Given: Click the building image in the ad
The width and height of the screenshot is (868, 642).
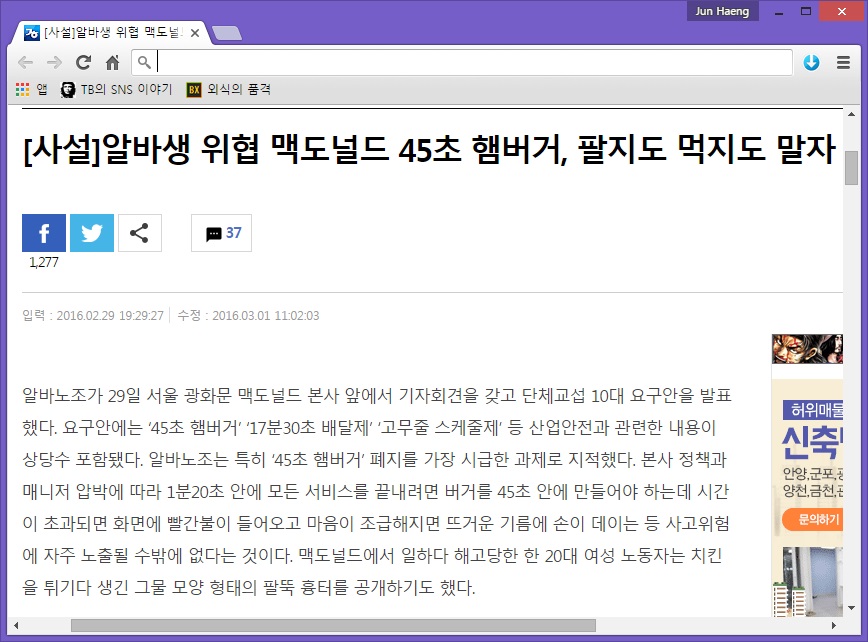Looking at the screenshot, I should pyautogui.click(x=807, y=581).
